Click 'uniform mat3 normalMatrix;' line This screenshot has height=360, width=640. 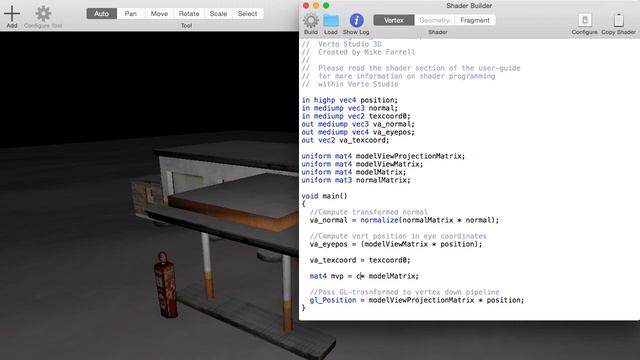356,180
